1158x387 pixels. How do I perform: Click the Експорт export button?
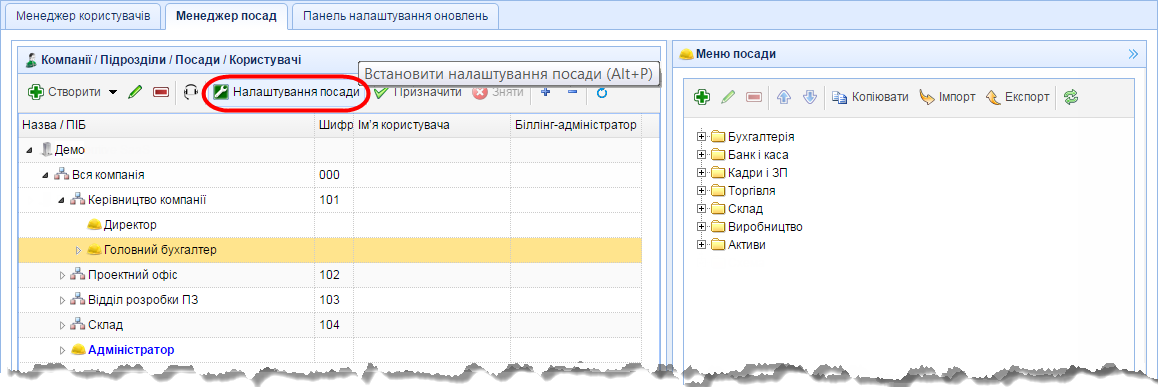[x=1018, y=97]
